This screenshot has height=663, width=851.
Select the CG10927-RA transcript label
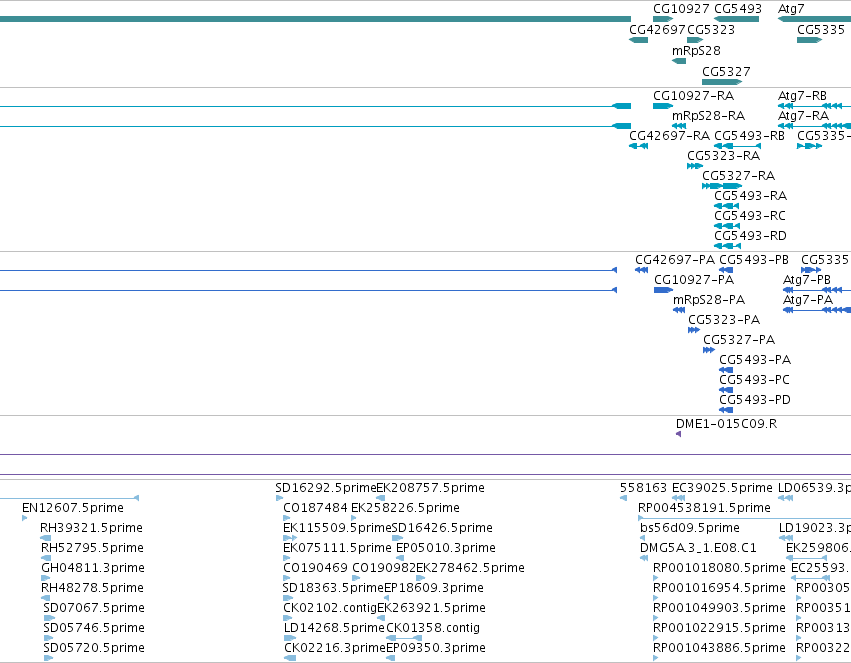pyautogui.click(x=694, y=95)
